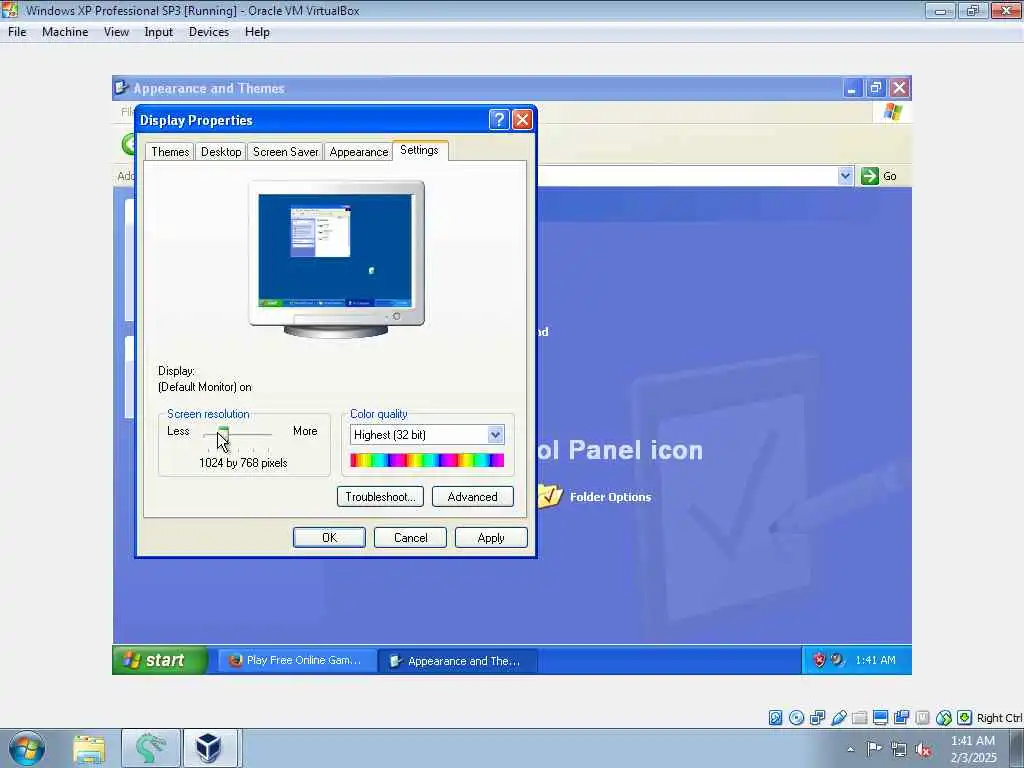Click the overlapping blue windows icon beside display icon
The height and width of the screenshot is (768, 1024).
click(901, 718)
